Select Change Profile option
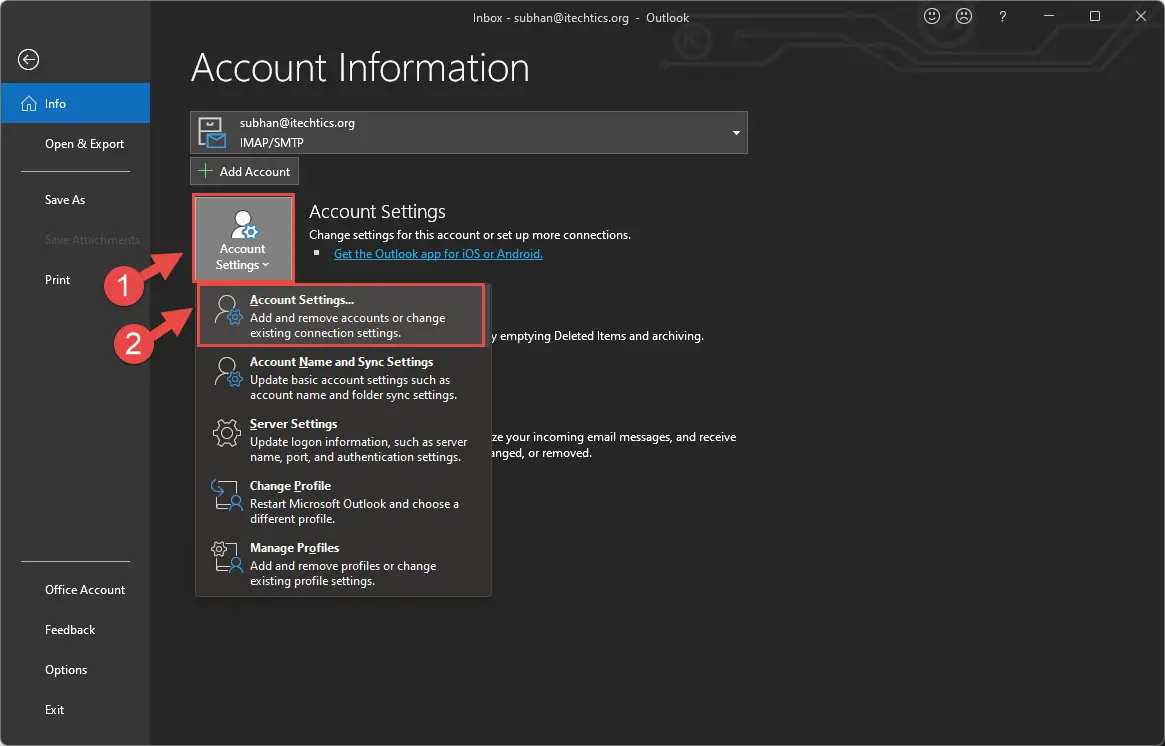The height and width of the screenshot is (746, 1165). coord(343,502)
